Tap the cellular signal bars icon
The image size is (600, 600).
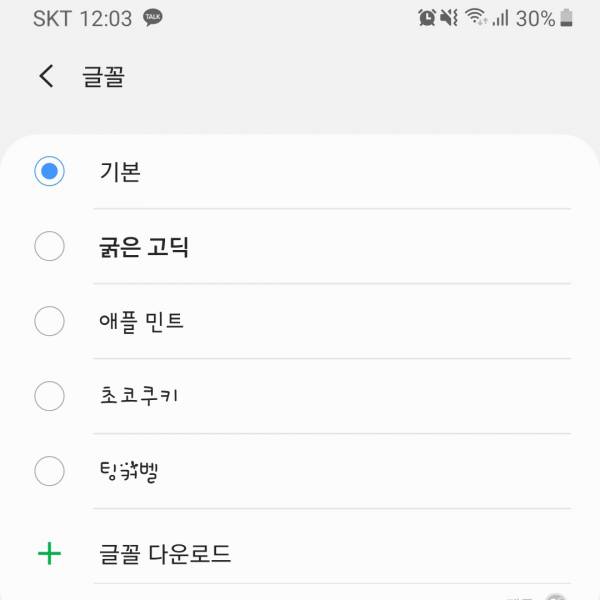500,18
